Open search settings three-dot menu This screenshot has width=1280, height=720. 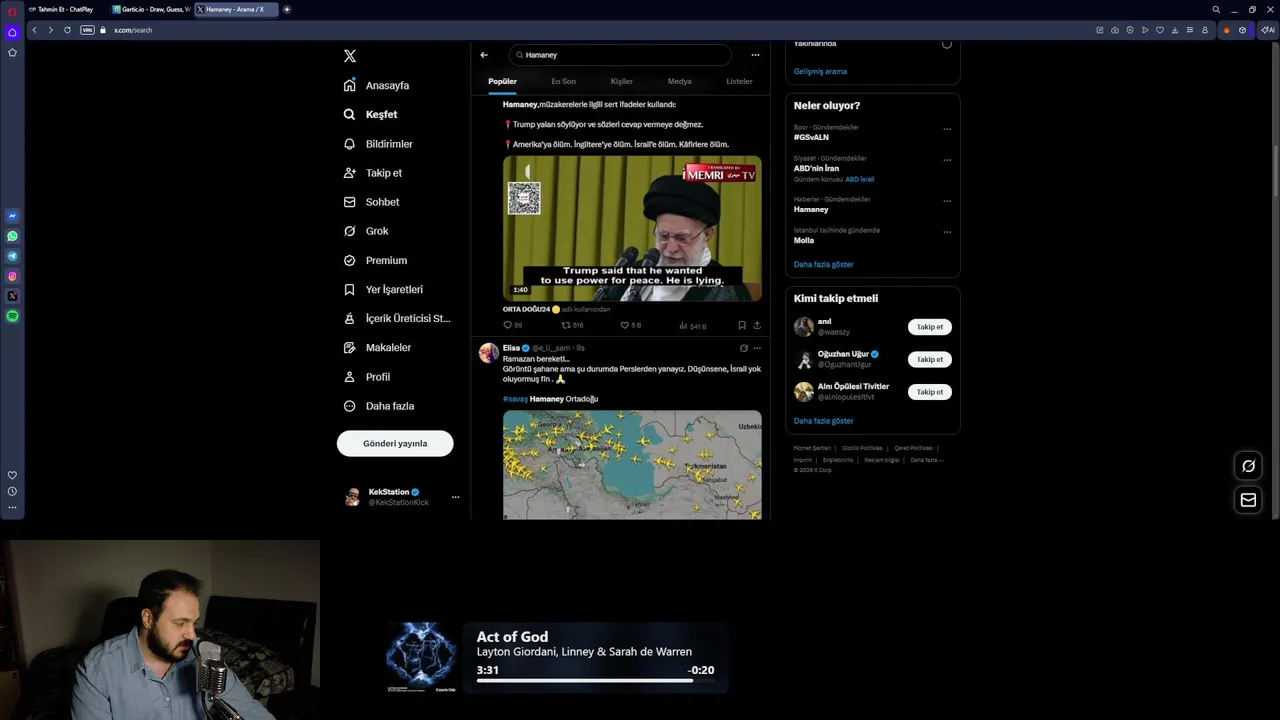point(755,55)
